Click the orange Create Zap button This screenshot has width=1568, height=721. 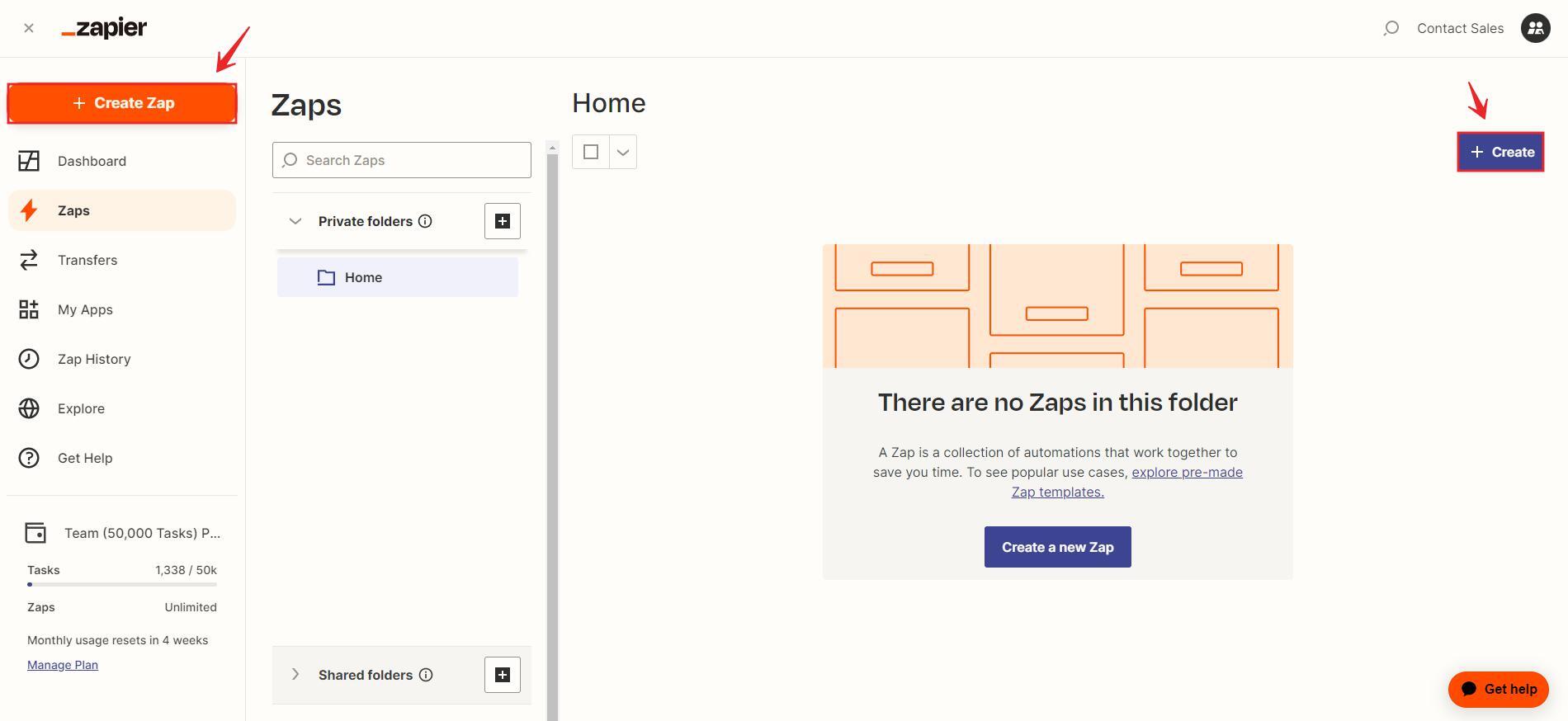122,103
